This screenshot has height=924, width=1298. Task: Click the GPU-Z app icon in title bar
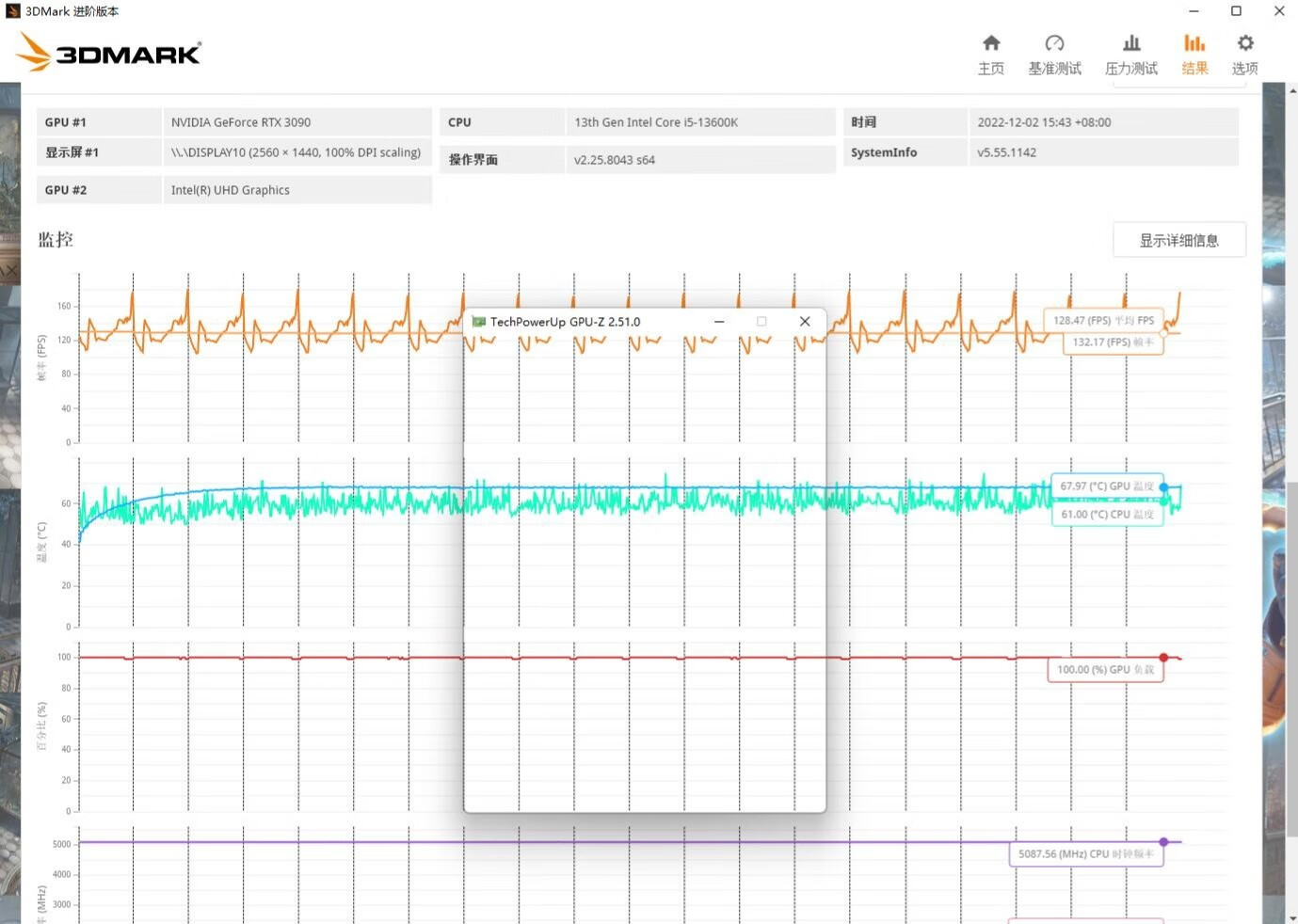click(478, 322)
